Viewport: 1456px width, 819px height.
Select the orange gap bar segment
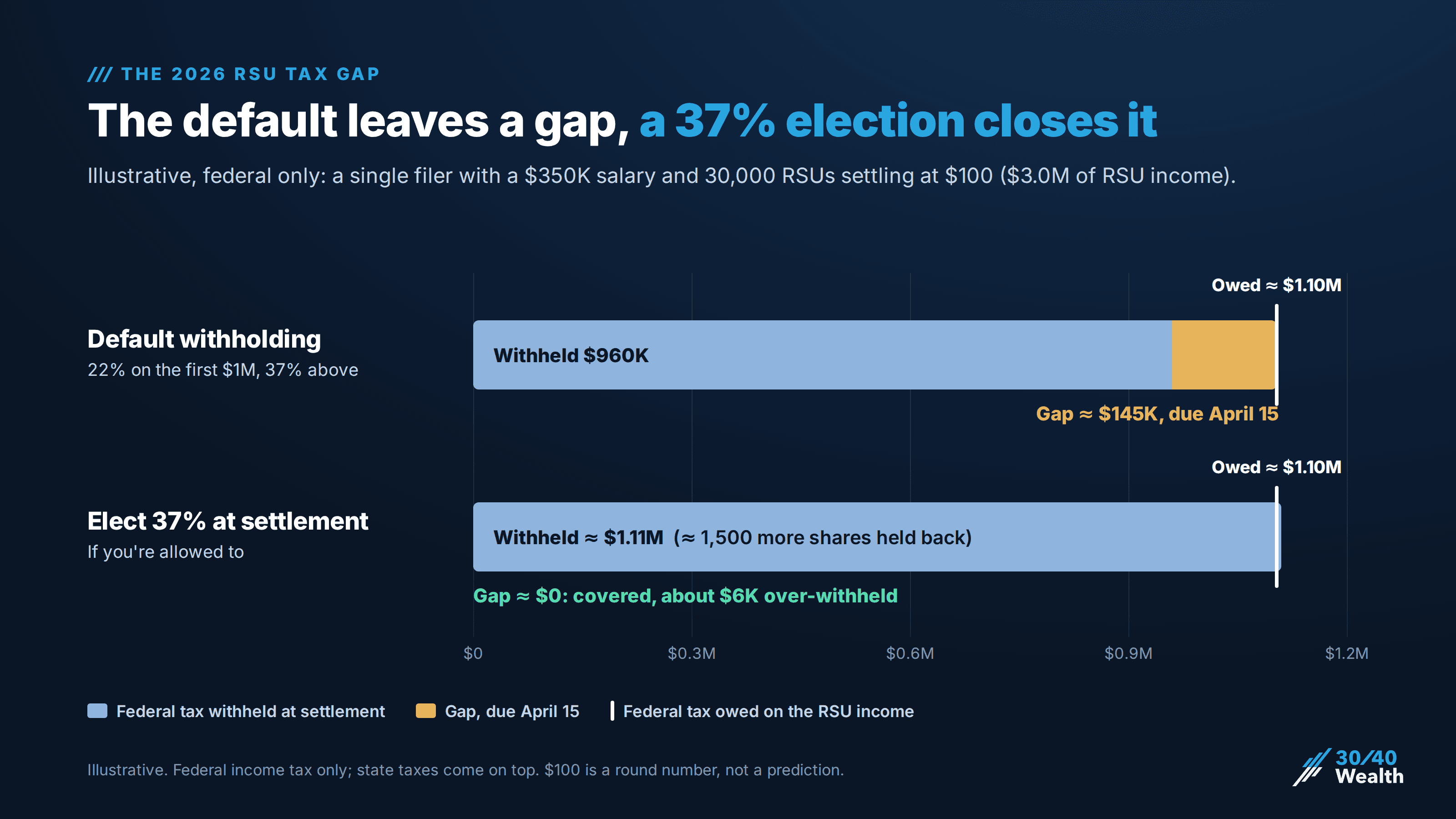click(1223, 355)
